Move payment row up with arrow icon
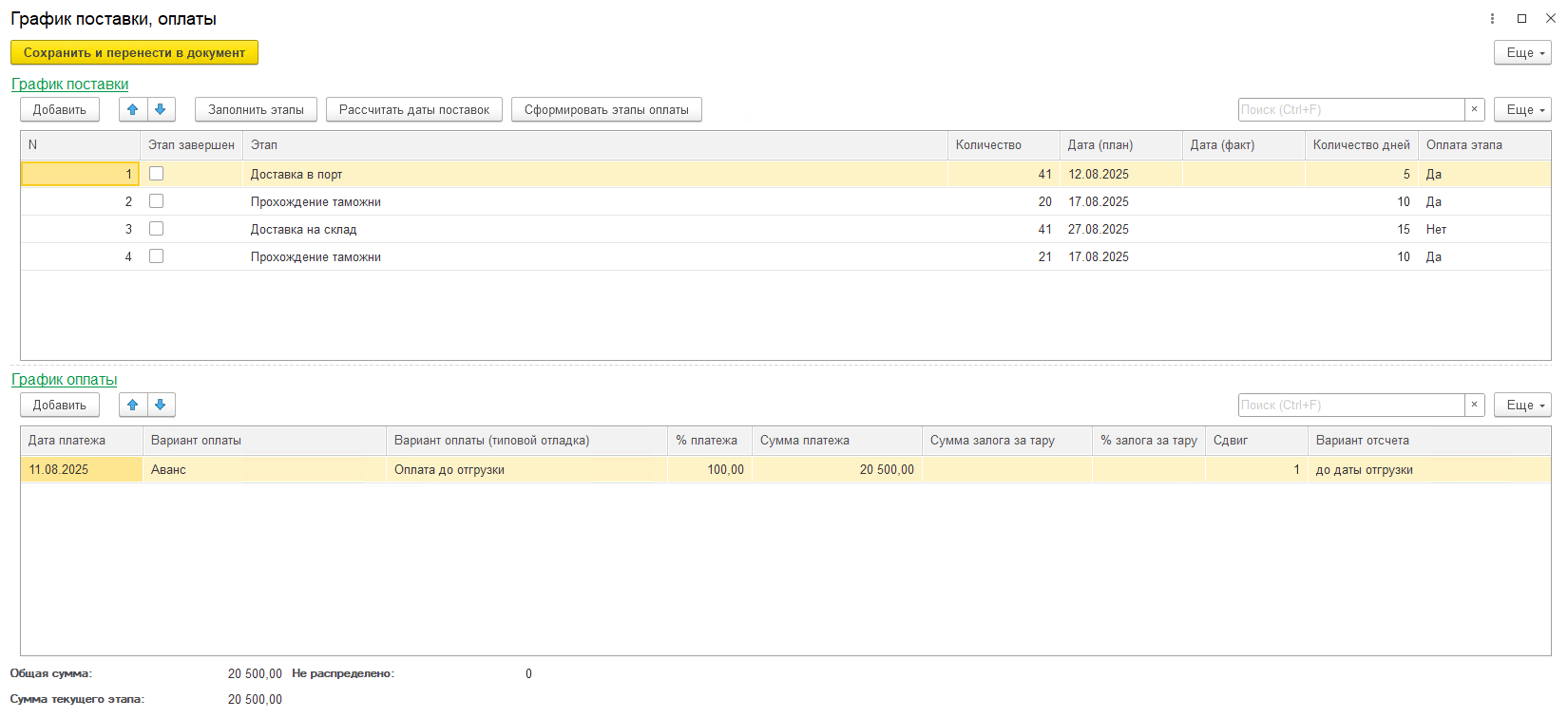Image resolution: width=1568 pixels, height=718 pixels. (133, 406)
